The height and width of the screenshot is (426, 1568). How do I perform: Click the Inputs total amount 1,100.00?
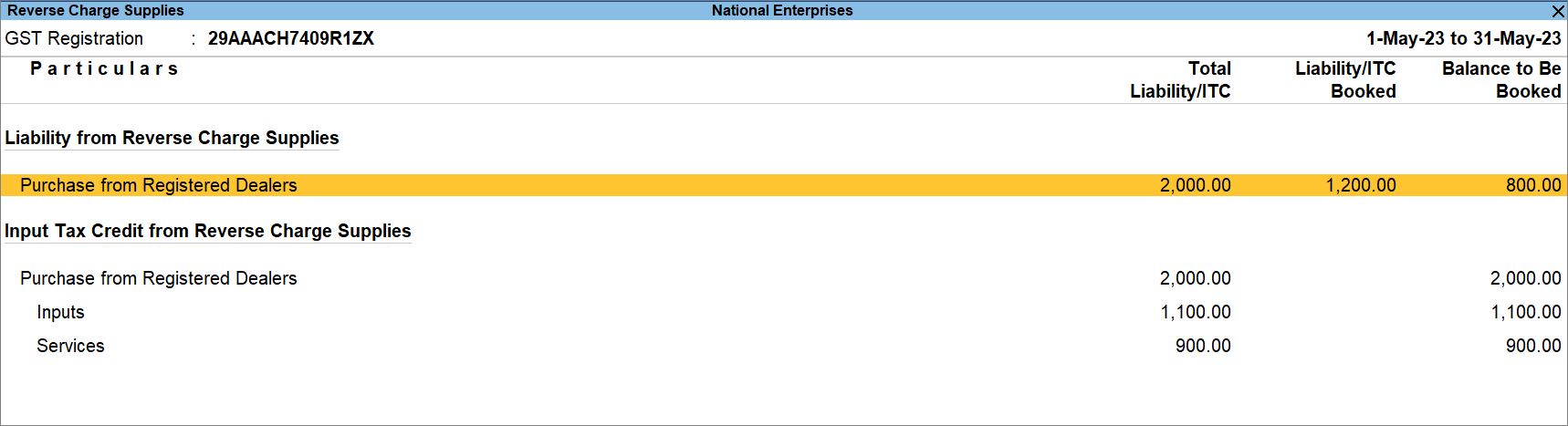pos(1195,312)
